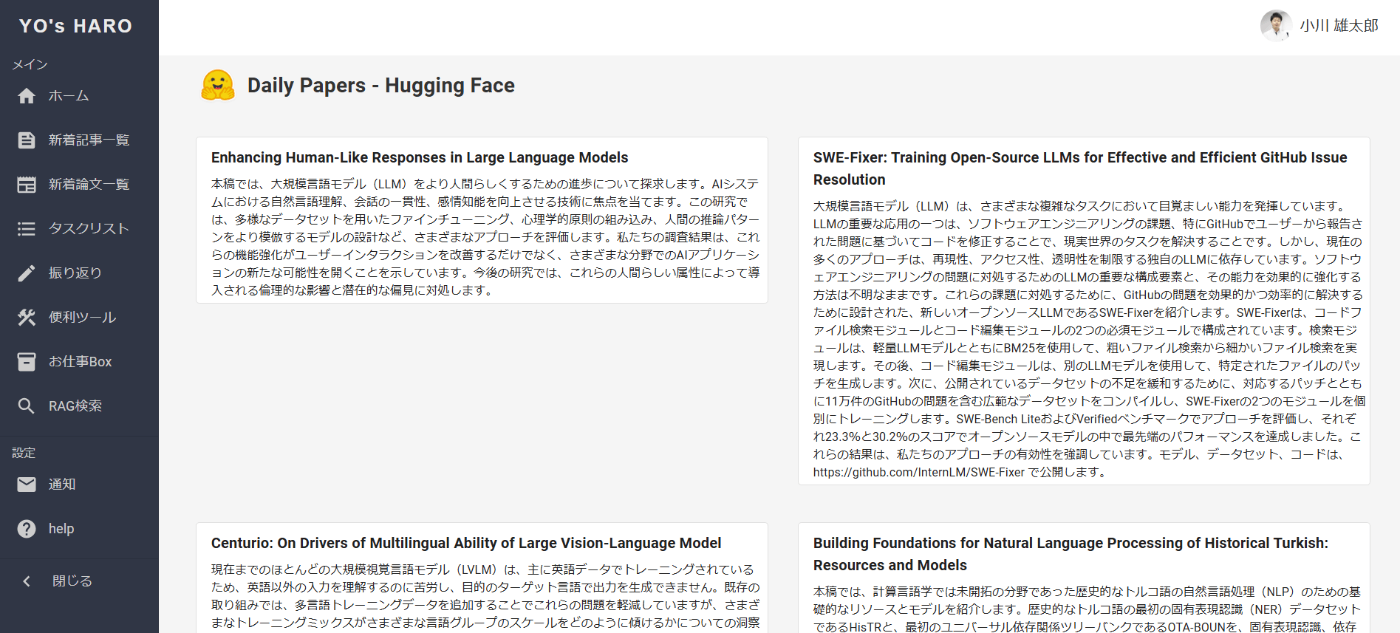Click the home icon in sidebar
The image size is (1400, 633).
(x=27, y=96)
